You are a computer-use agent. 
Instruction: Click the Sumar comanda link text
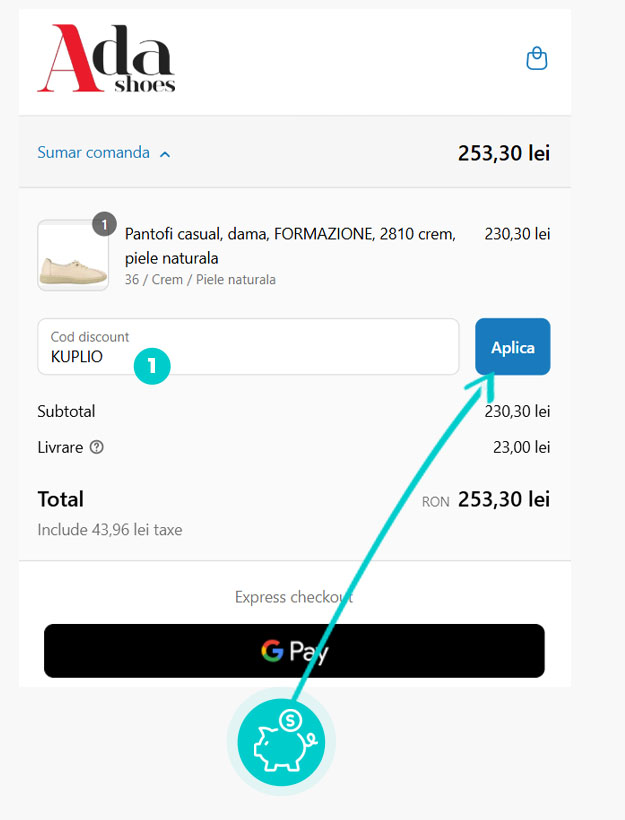click(x=93, y=153)
